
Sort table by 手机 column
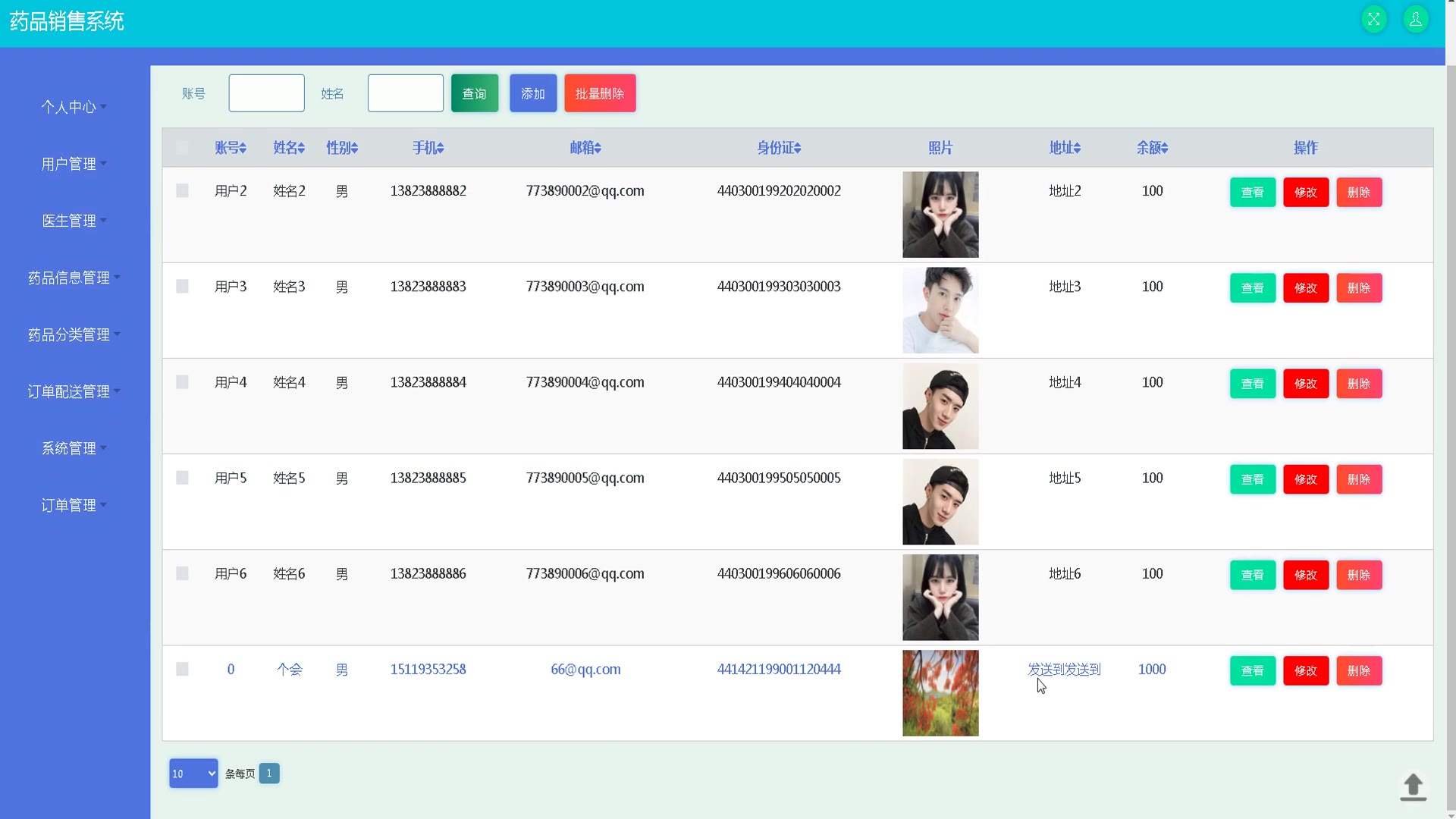428,148
